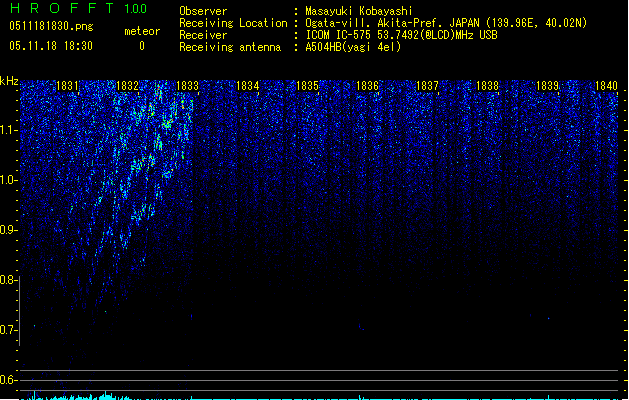Click the 0.6 kHz axis label

point(8,380)
